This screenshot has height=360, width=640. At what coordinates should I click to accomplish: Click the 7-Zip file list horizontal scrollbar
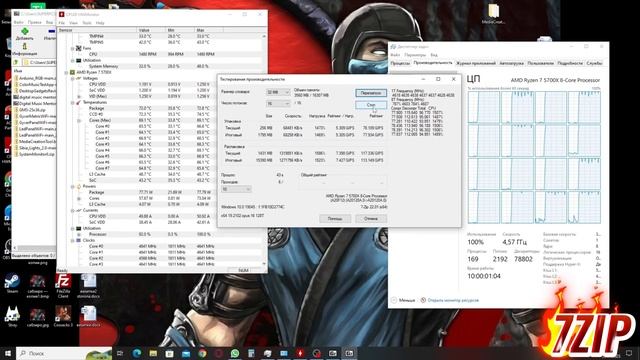point(35,248)
